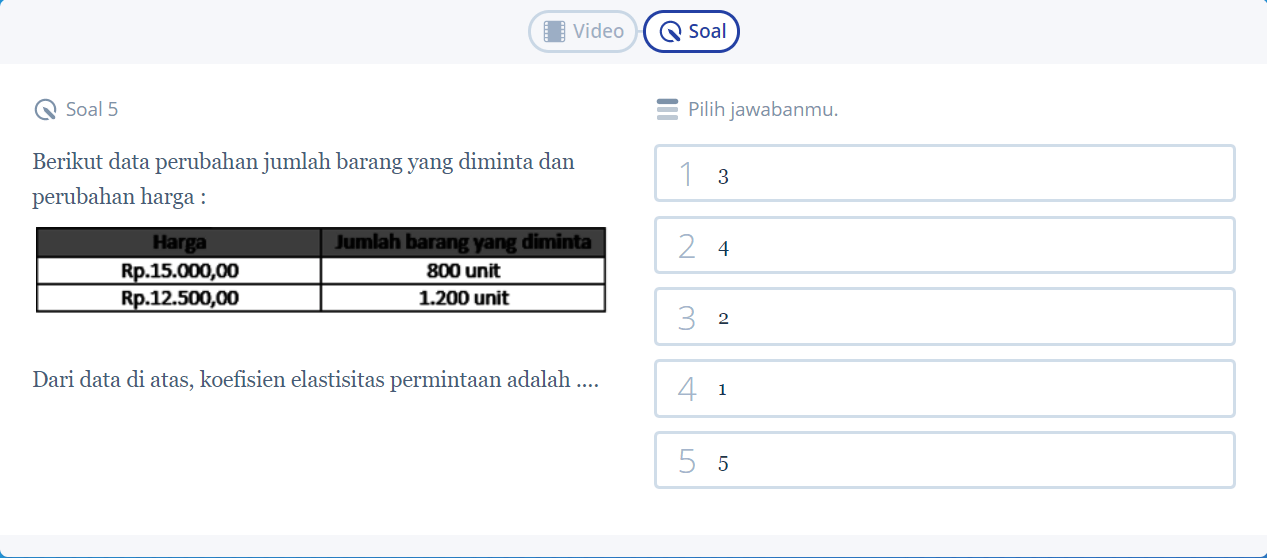This screenshot has height=558, width=1267.
Task: Click the film strip icon on Video tab
Action: point(554,32)
